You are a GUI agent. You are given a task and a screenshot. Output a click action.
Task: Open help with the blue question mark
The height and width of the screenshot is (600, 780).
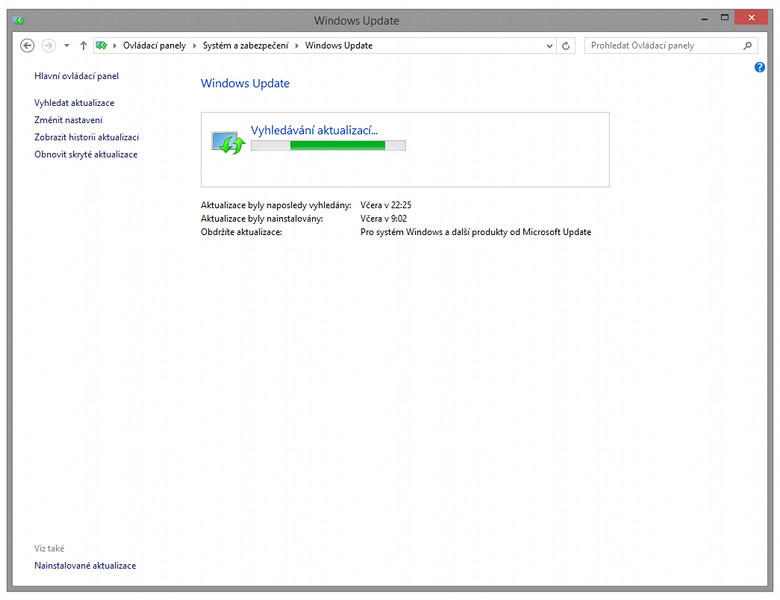coord(760,67)
